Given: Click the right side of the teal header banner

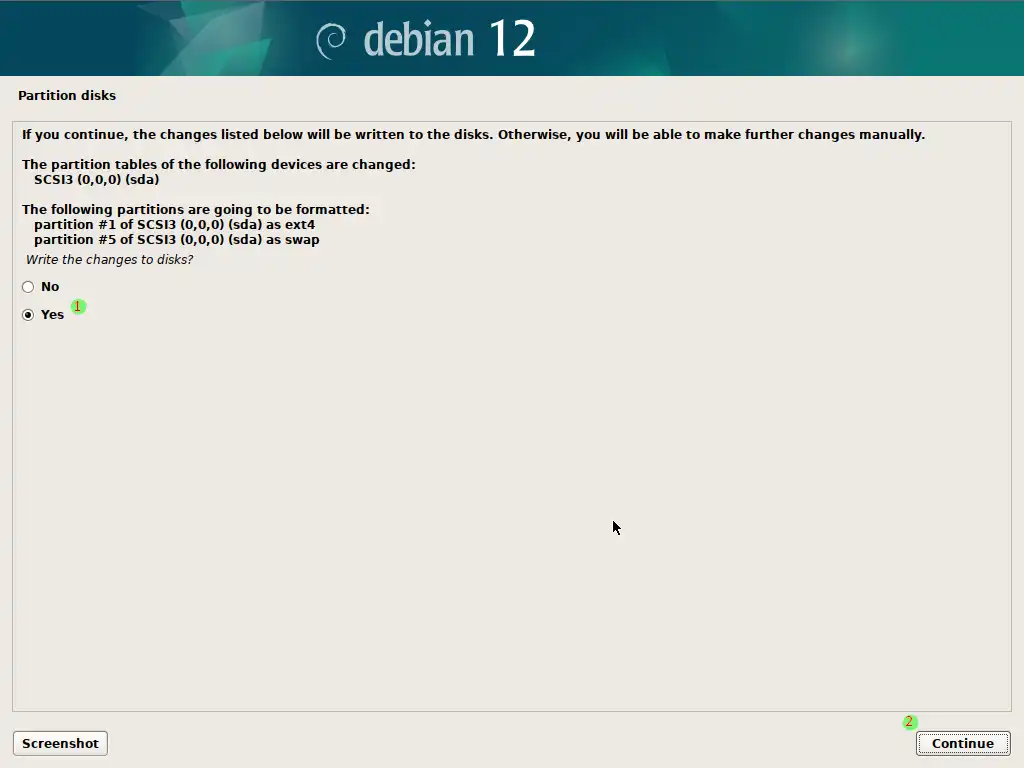Looking at the screenshot, I should [x=850, y=40].
